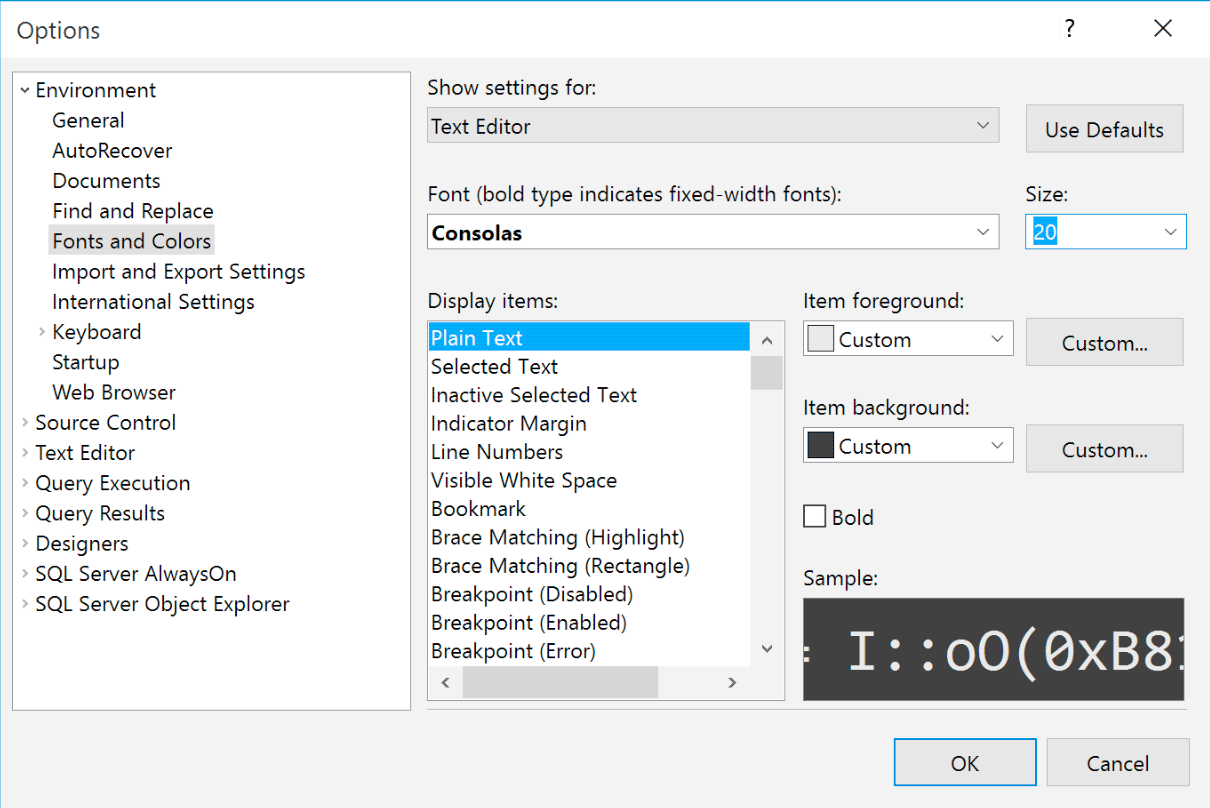The height and width of the screenshot is (808, 1210).
Task: Open the Show settings for dropdown
Action: coord(713,126)
